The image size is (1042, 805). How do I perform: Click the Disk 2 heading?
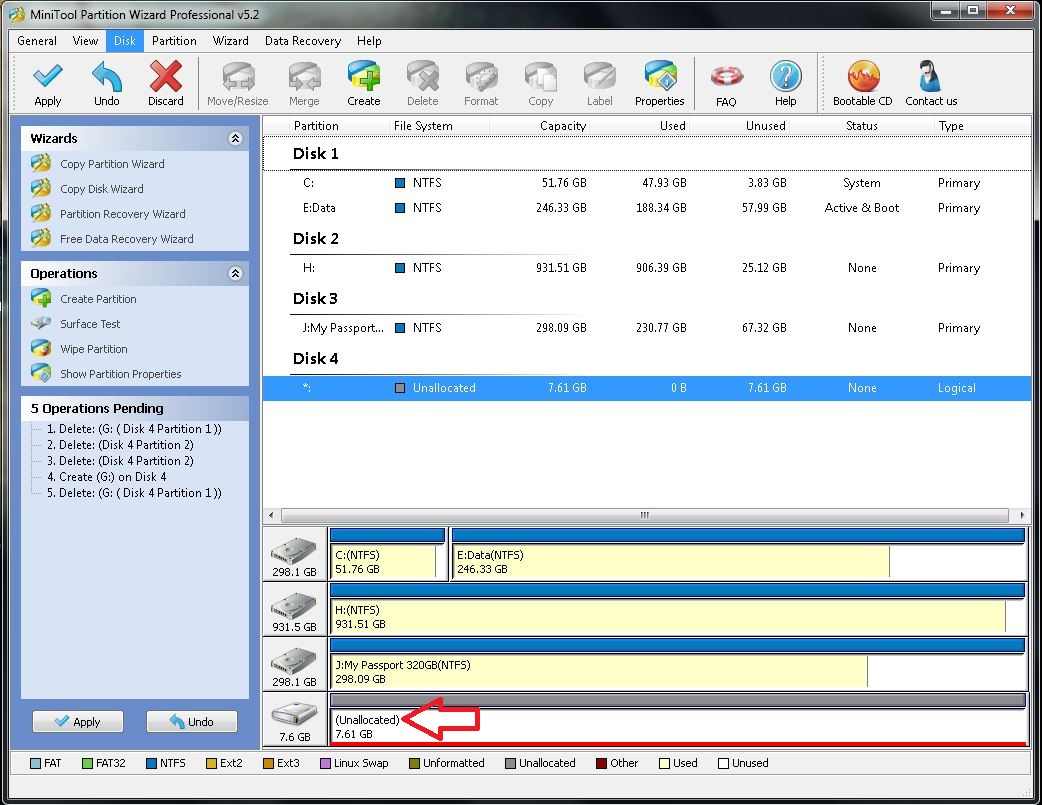tap(316, 239)
